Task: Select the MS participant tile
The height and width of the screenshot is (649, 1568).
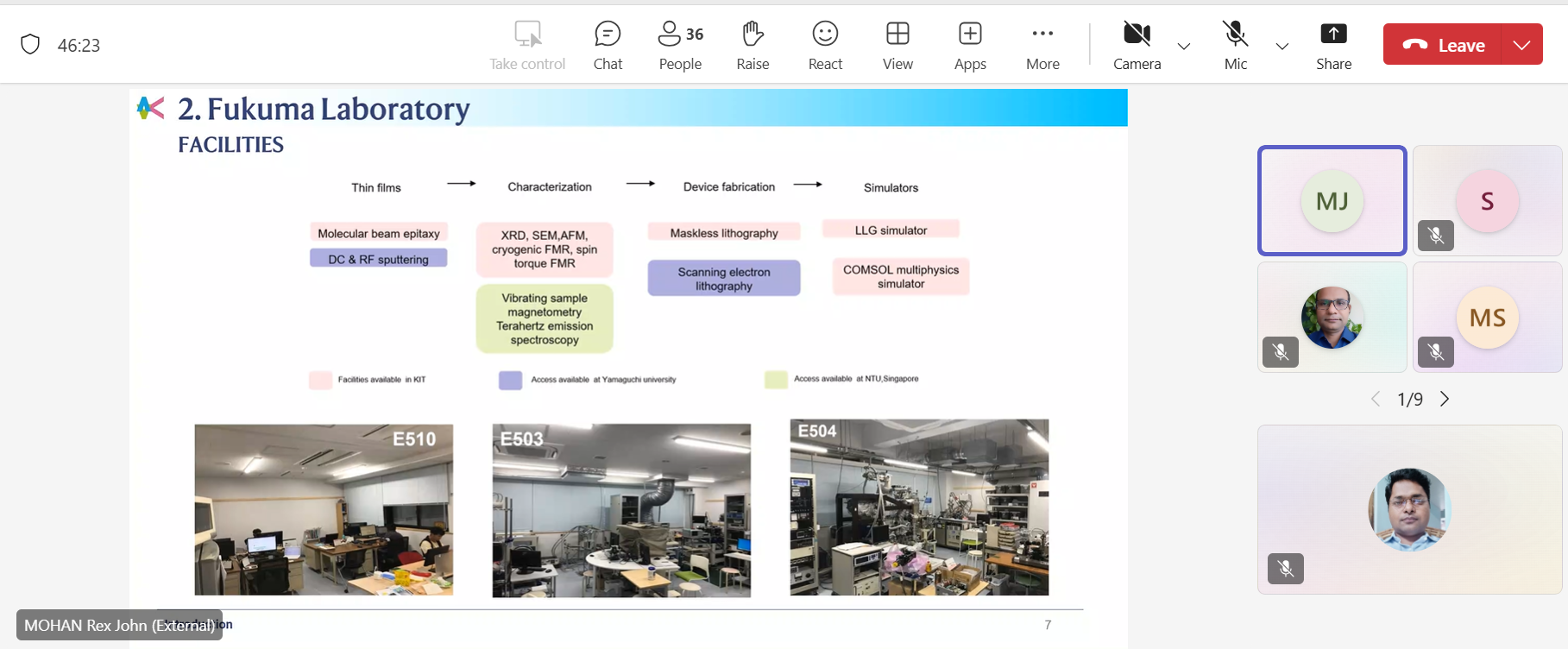Action: (1487, 318)
